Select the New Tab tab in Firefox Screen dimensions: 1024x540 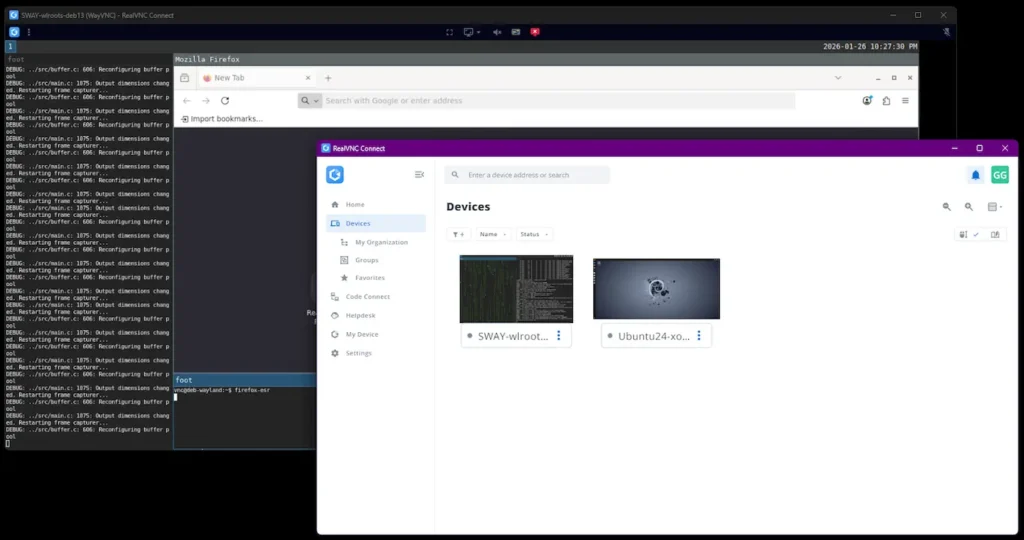[x=255, y=78]
